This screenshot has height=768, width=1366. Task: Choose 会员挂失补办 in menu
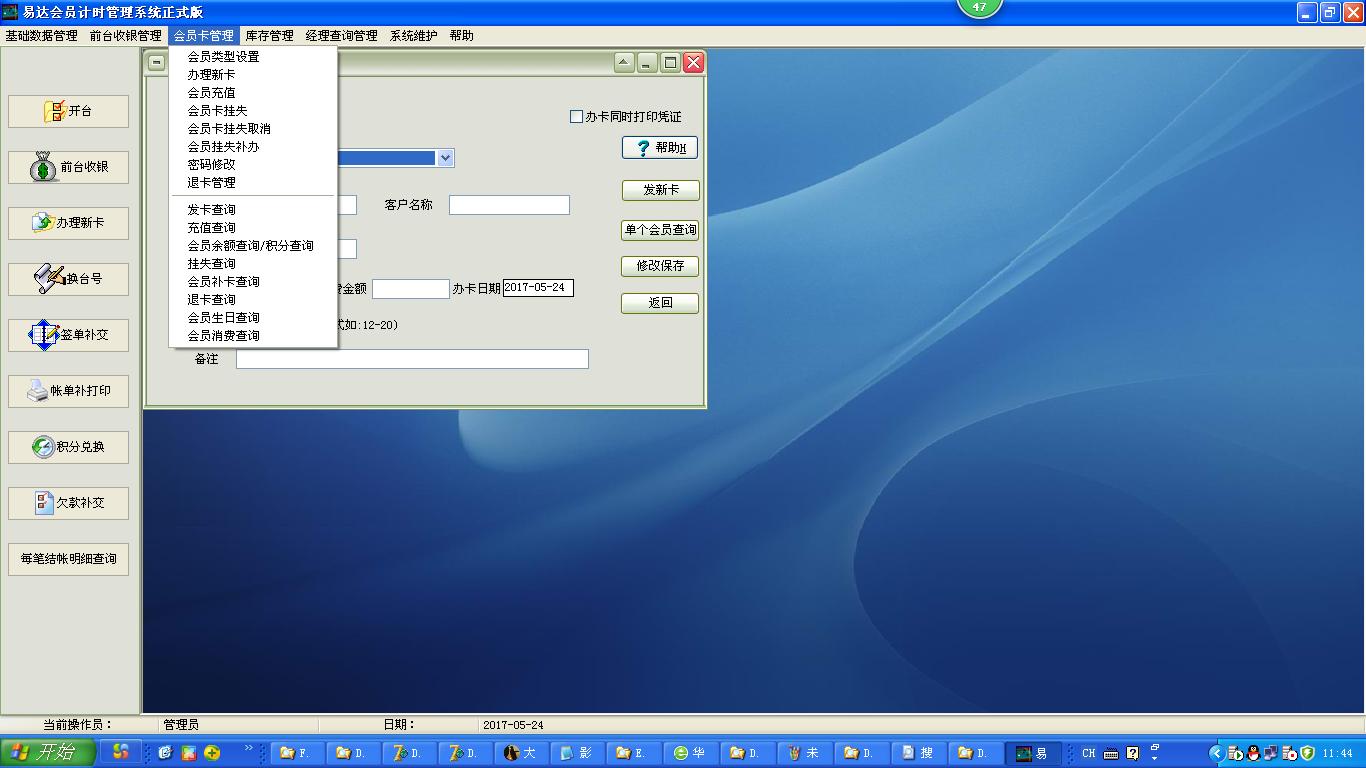(253, 147)
